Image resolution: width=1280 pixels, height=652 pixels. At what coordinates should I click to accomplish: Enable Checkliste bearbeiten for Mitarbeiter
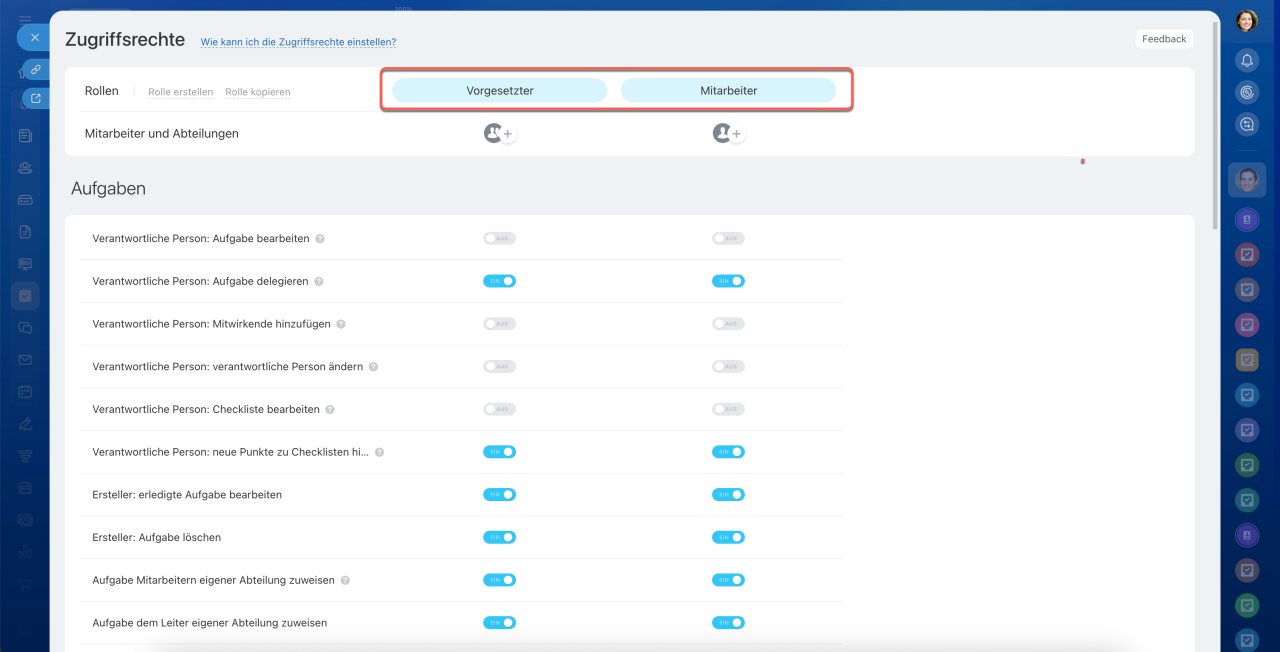(728, 410)
